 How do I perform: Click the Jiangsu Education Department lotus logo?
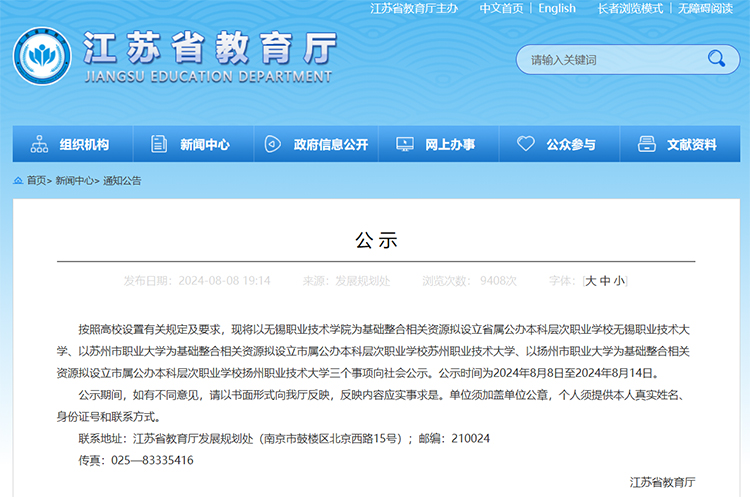coord(42,59)
